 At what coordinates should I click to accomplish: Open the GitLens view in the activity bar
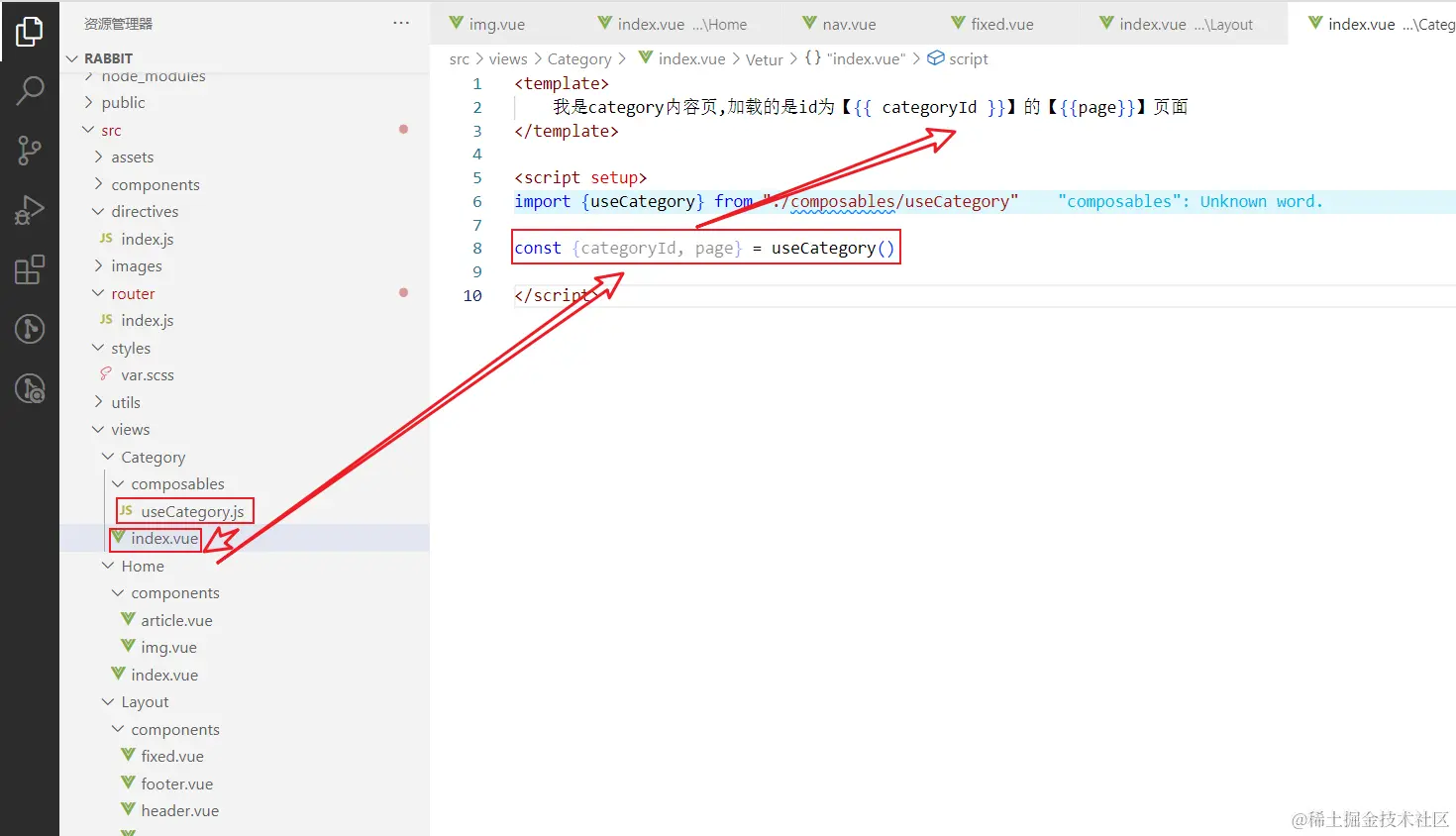pyautogui.click(x=30, y=329)
